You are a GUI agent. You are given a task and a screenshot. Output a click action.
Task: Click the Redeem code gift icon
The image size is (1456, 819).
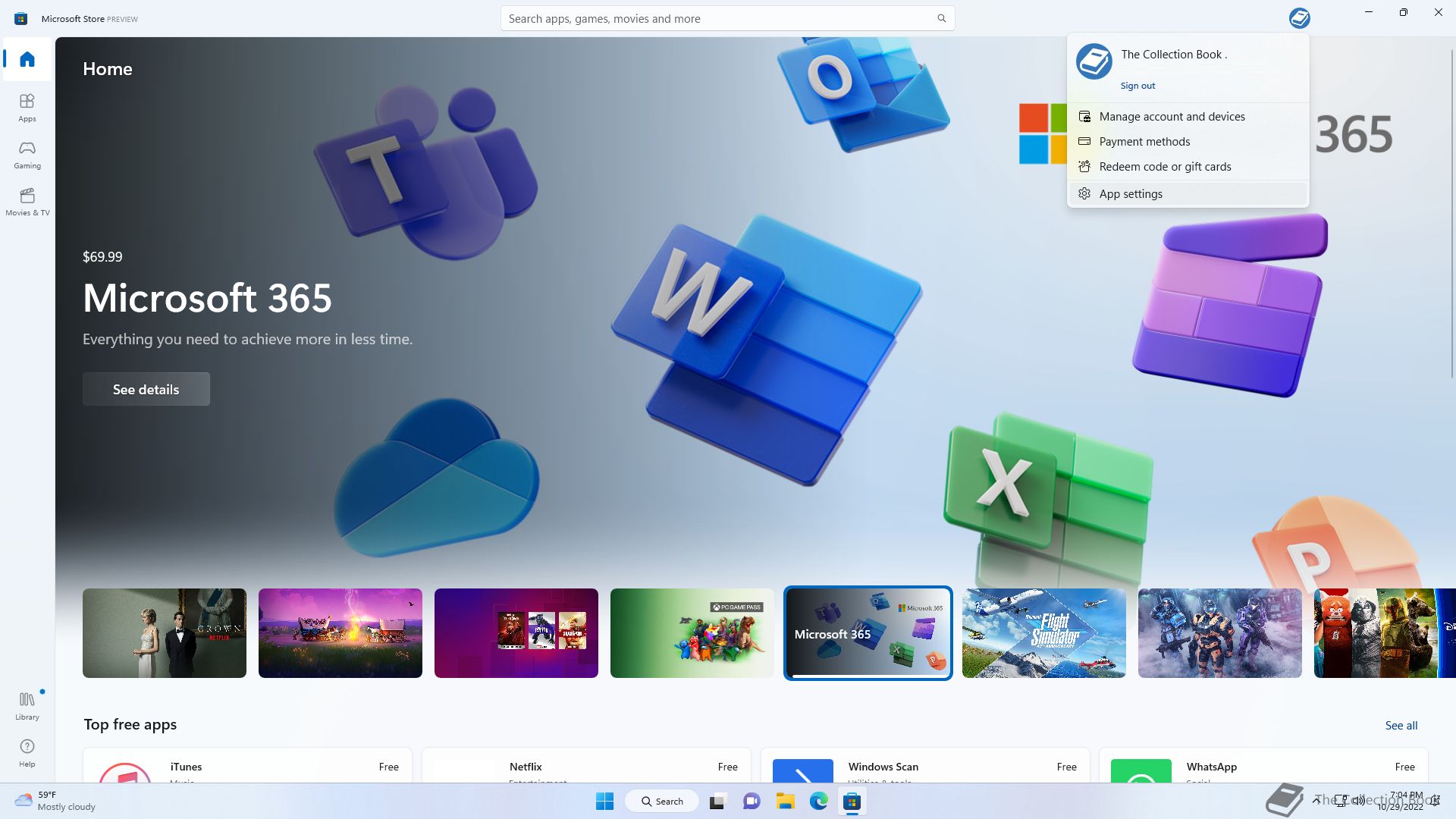[1084, 166]
